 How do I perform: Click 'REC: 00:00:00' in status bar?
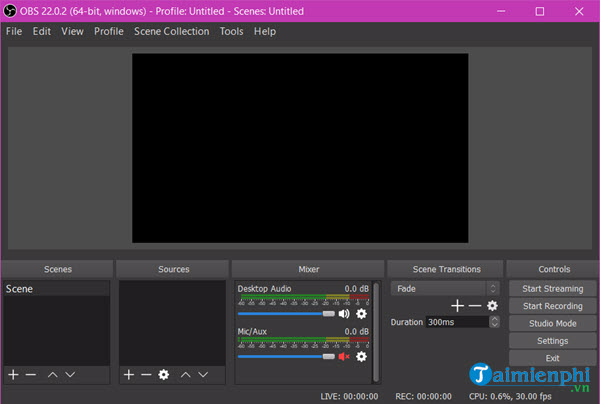tap(423, 396)
